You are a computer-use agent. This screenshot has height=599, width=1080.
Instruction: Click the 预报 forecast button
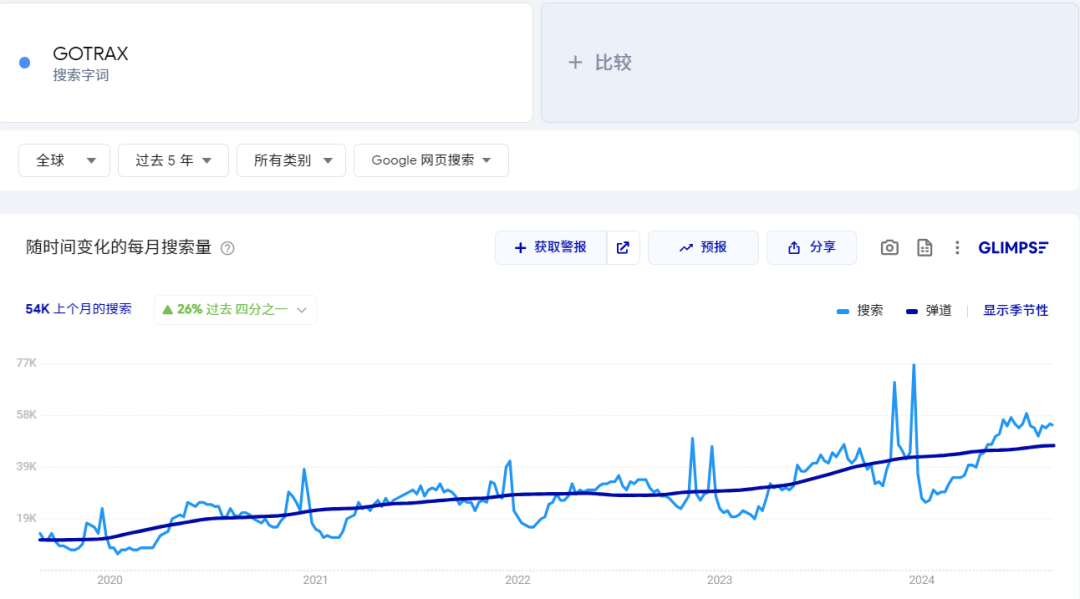(x=703, y=248)
